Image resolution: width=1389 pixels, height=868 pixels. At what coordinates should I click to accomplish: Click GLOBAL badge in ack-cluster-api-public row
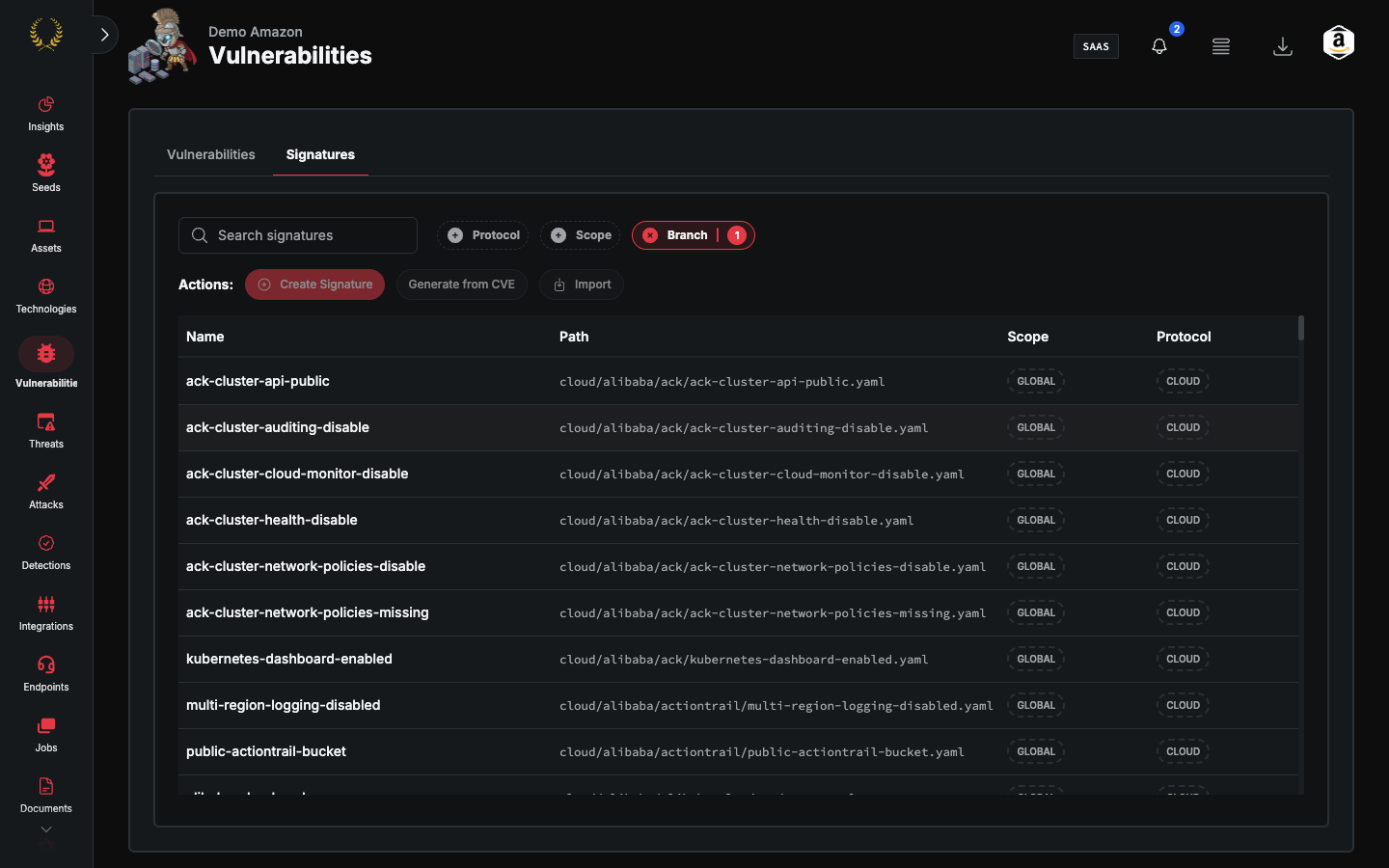pyautogui.click(x=1036, y=381)
